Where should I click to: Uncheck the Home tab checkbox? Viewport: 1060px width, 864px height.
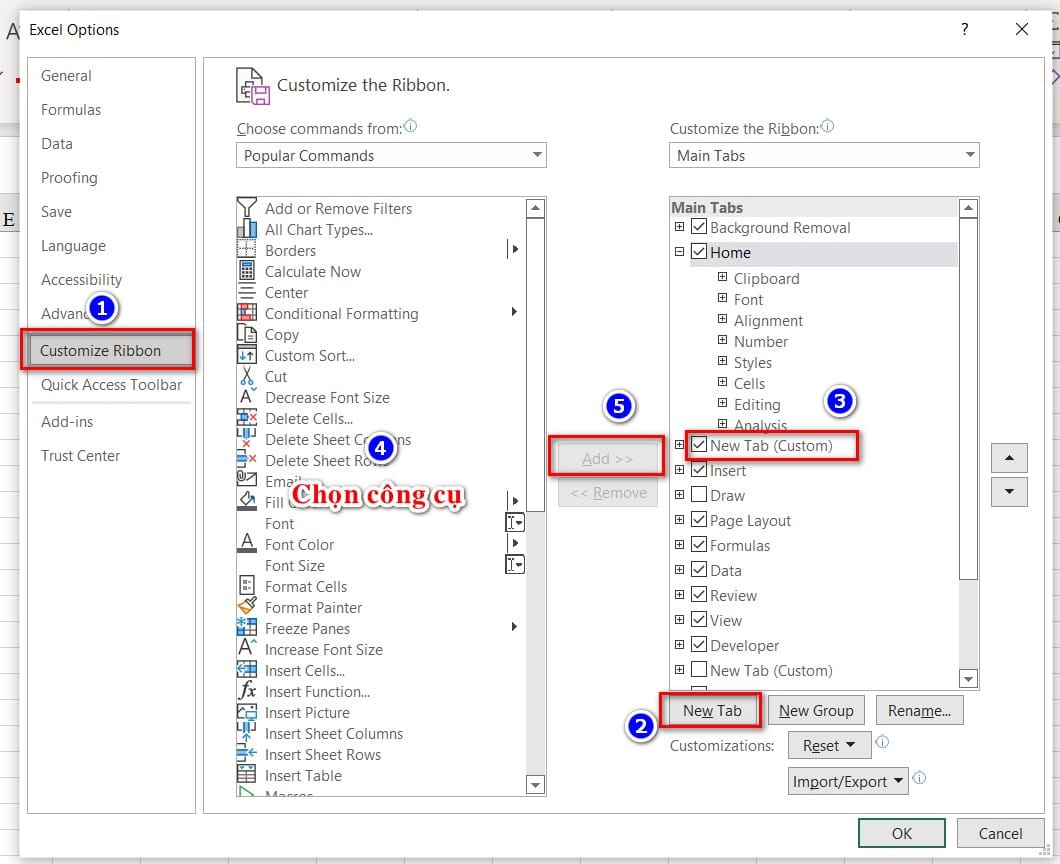700,252
